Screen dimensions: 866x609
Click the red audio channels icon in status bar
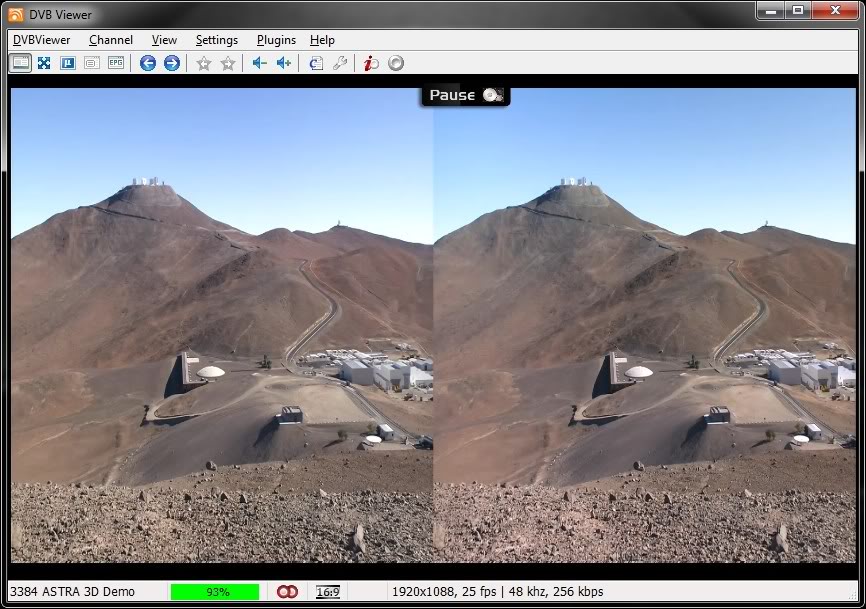[287, 592]
